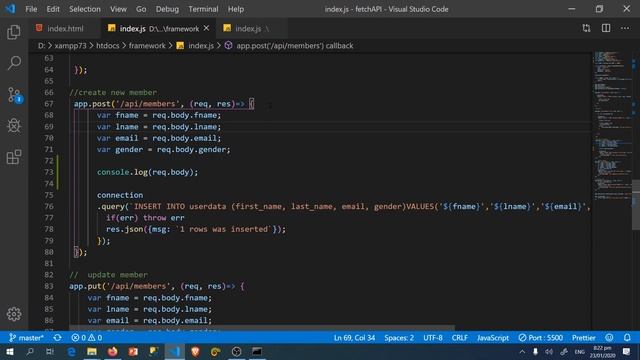Click the feedback smiley icon
Screen dimensions: 640x360
(x=609, y=338)
